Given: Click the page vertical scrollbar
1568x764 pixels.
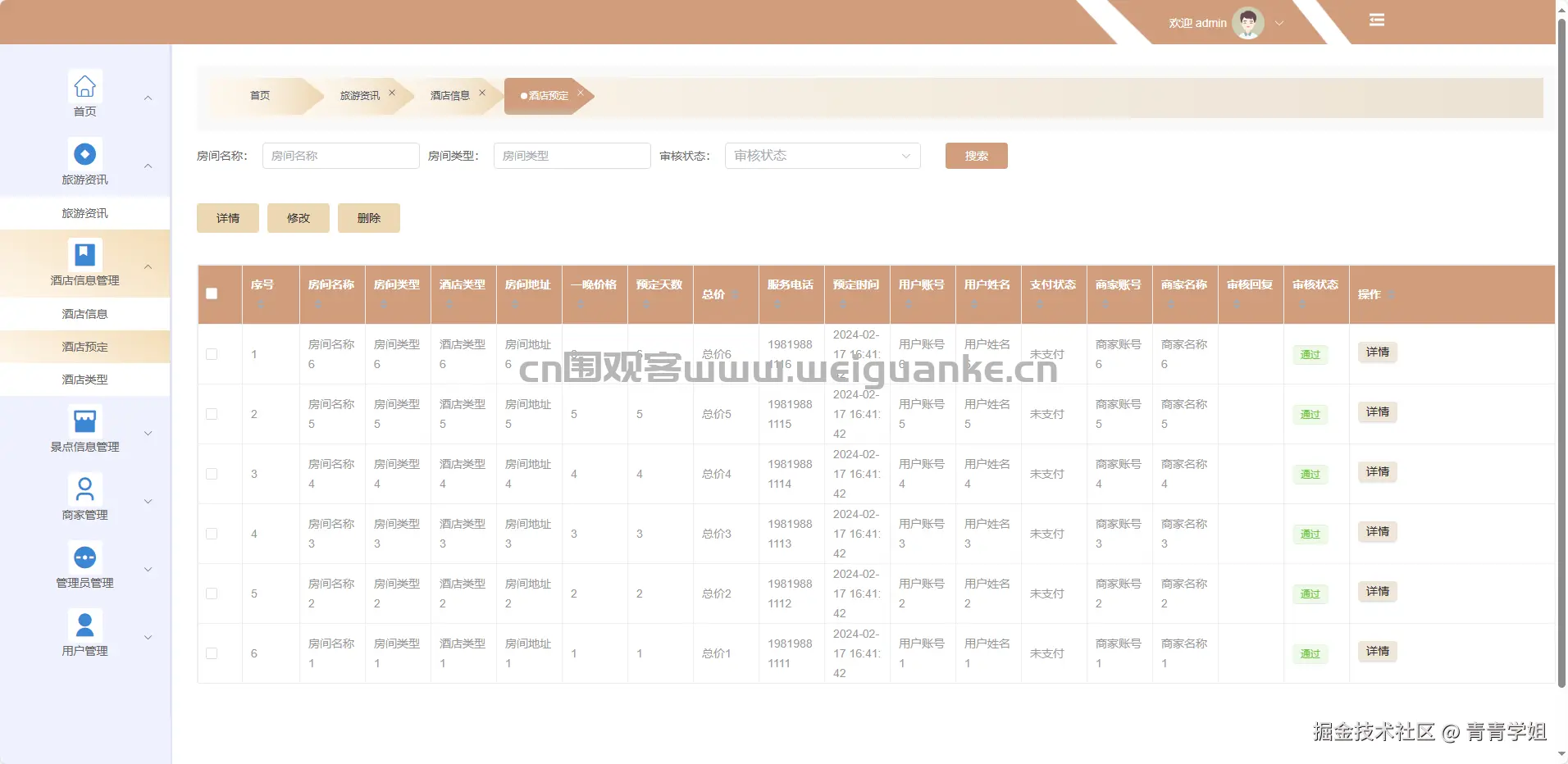Looking at the screenshot, I should [1561, 352].
